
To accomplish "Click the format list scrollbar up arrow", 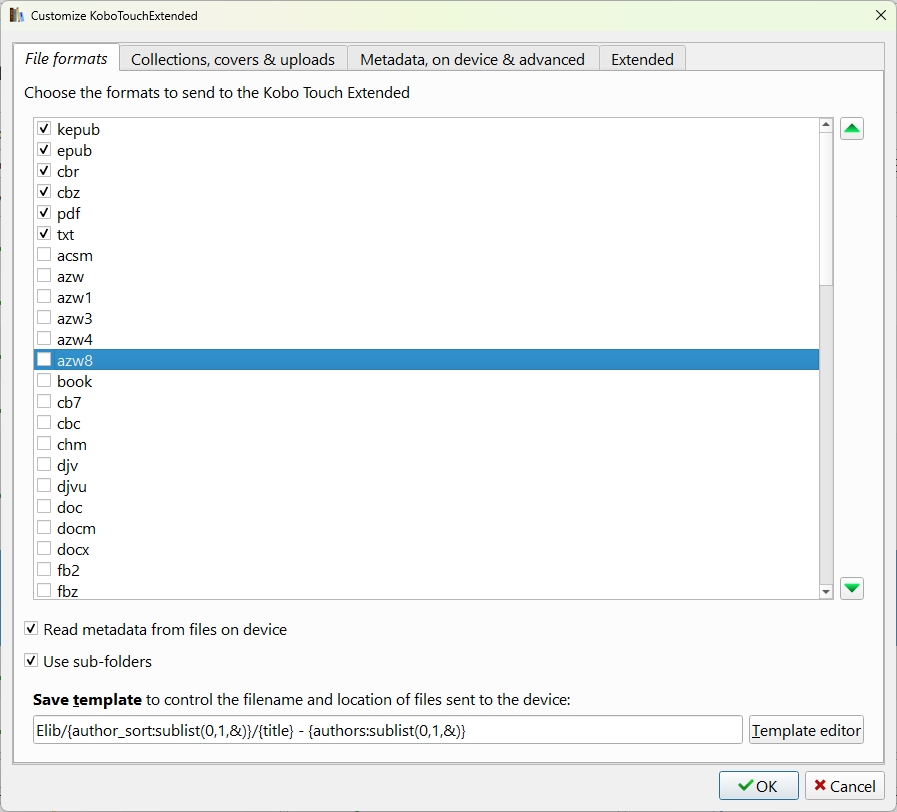I will [825, 124].
